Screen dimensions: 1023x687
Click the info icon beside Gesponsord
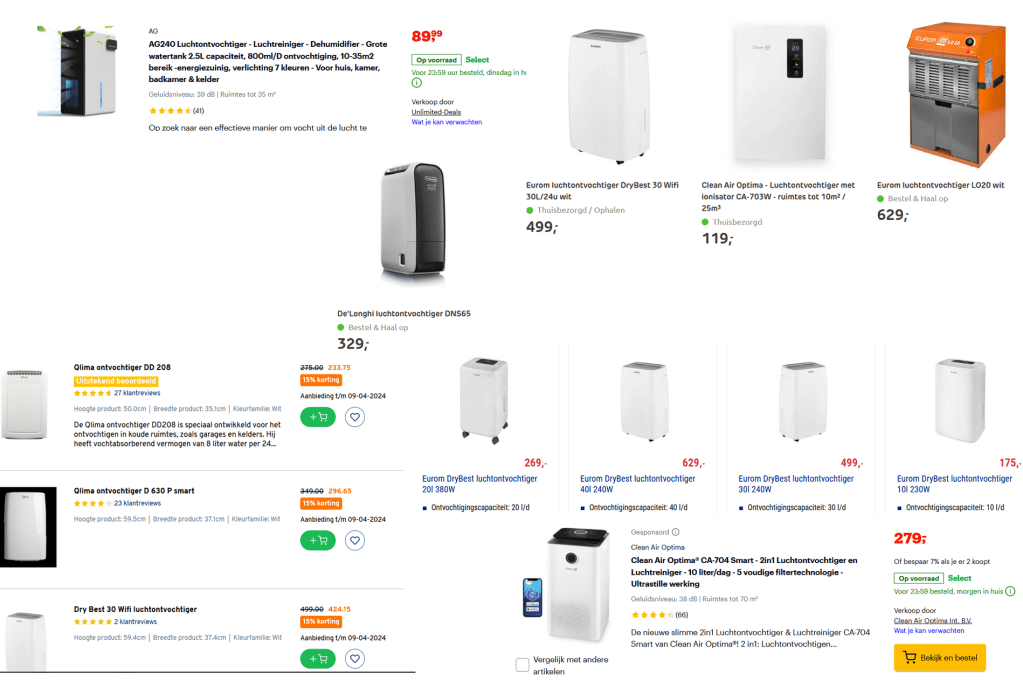point(675,532)
